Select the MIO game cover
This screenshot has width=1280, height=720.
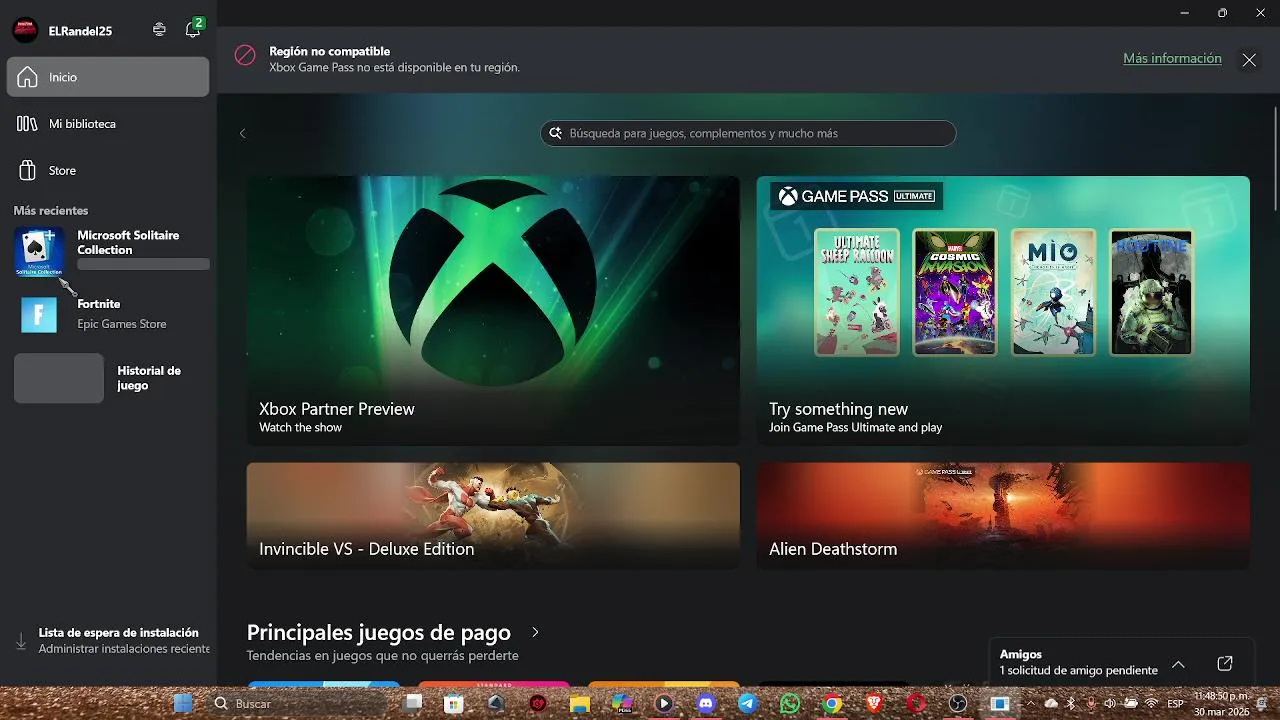click(x=1053, y=292)
